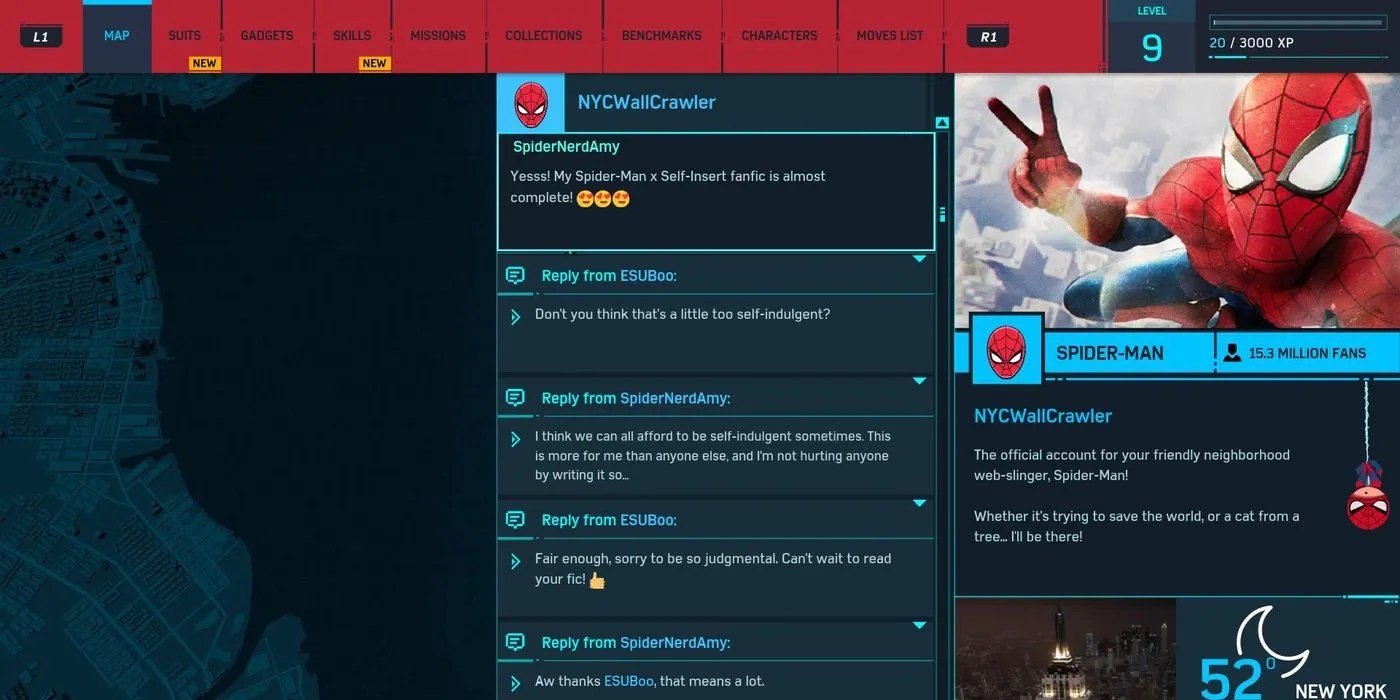Click the R1 shoulder button icon
This screenshot has height=700, width=1400.
pyautogui.click(x=988, y=37)
